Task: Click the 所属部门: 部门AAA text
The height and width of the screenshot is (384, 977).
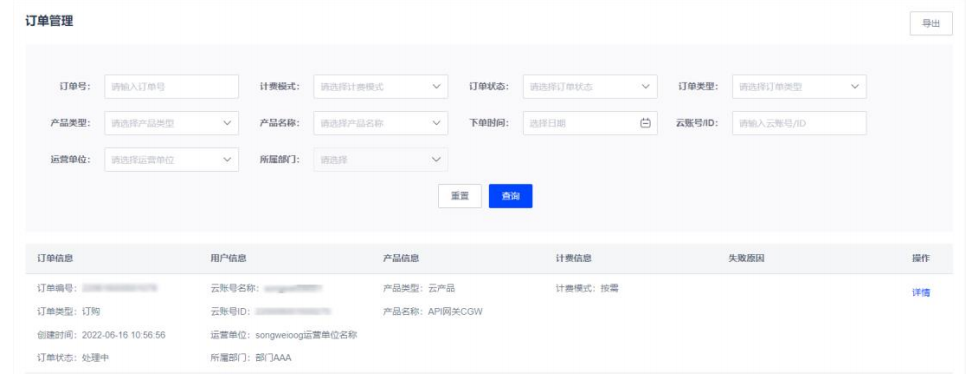Action: (251, 358)
